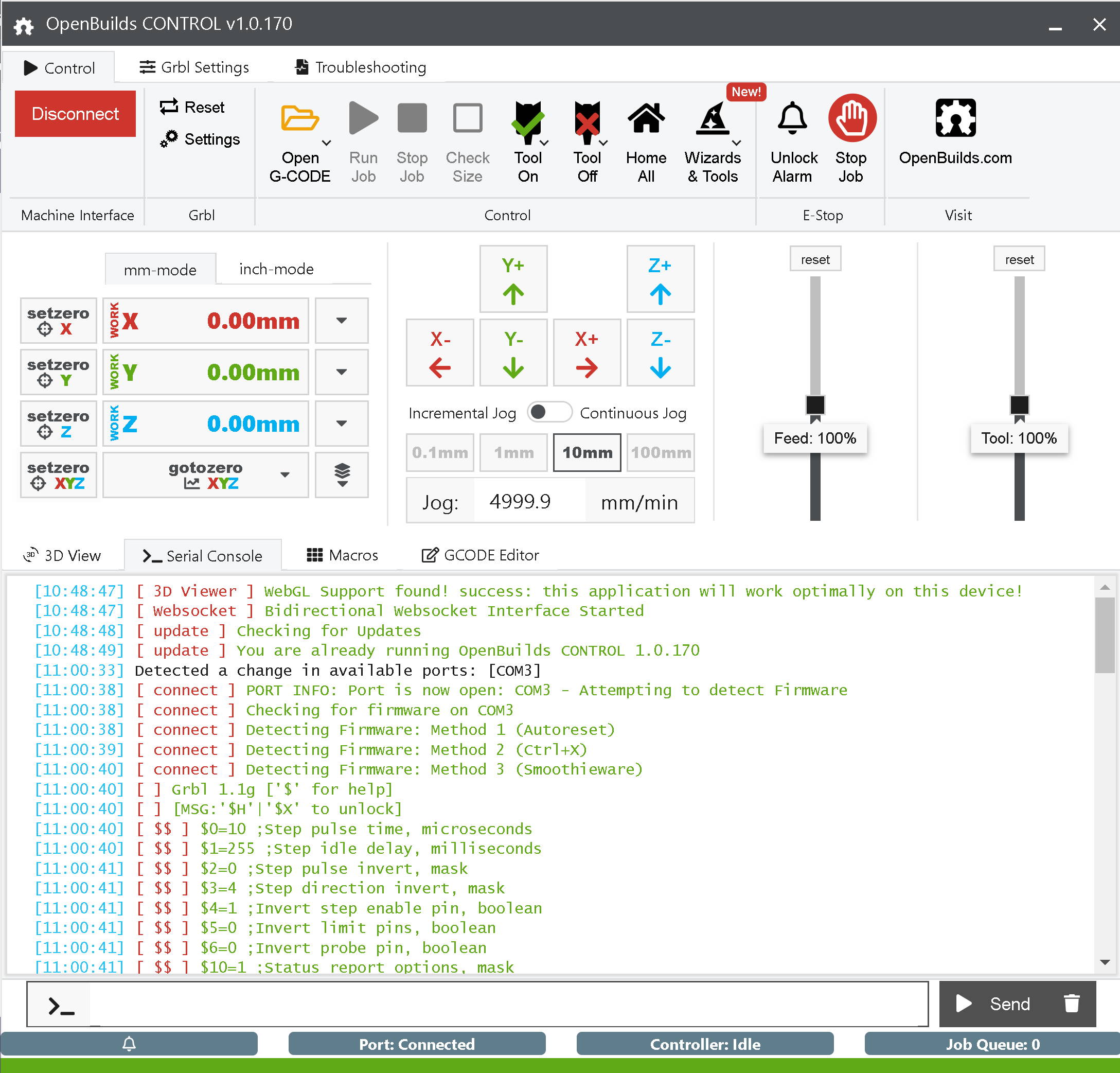Click the gray Stop Job square icon
The width and height of the screenshot is (1120, 1073).
click(x=412, y=118)
